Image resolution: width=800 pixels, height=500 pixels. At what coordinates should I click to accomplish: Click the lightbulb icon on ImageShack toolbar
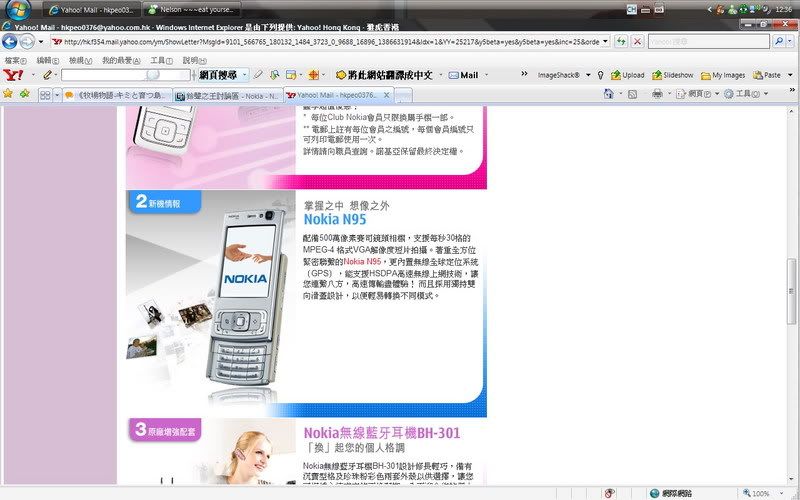[601, 75]
